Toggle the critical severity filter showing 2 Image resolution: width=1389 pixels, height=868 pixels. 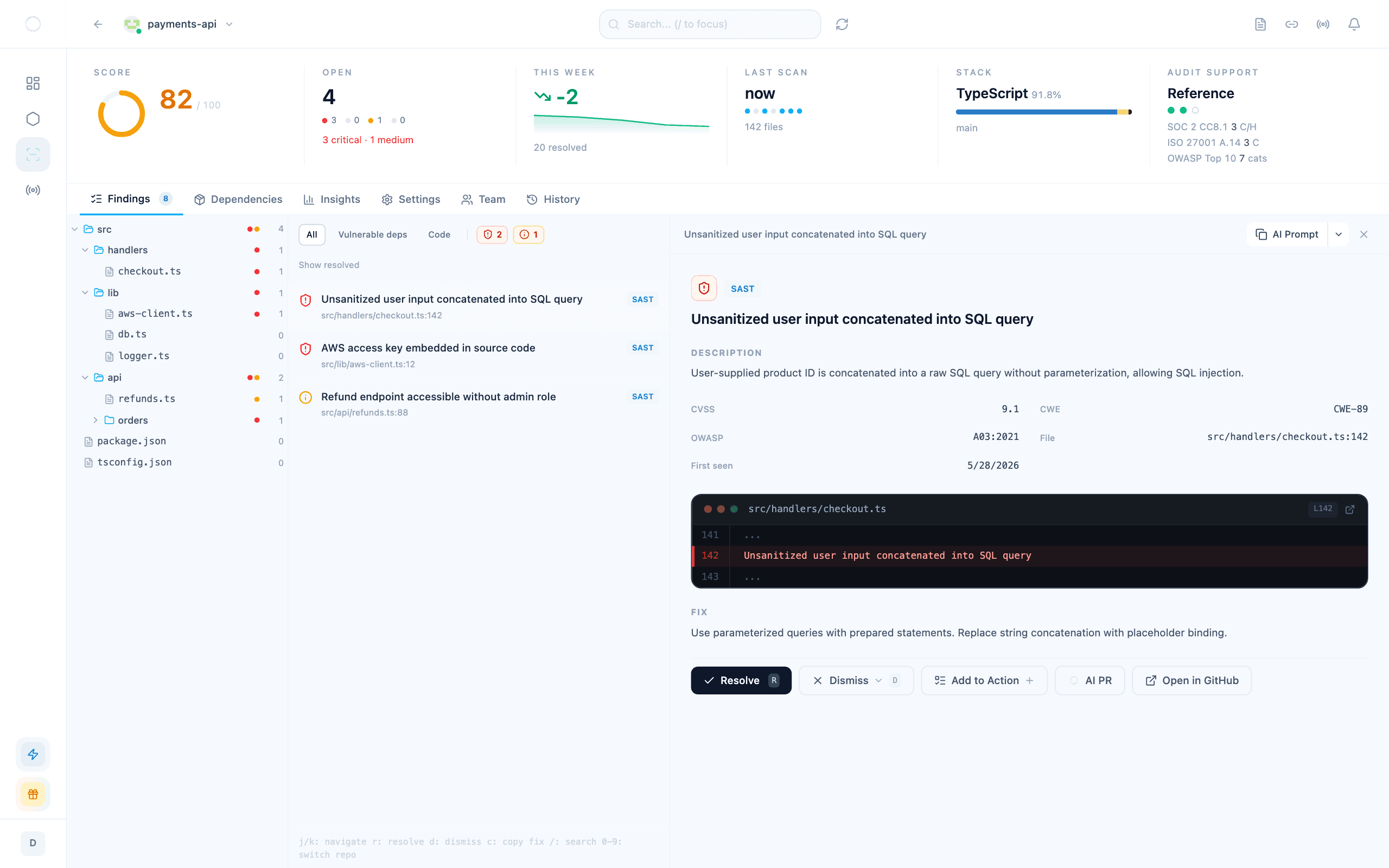click(492, 234)
